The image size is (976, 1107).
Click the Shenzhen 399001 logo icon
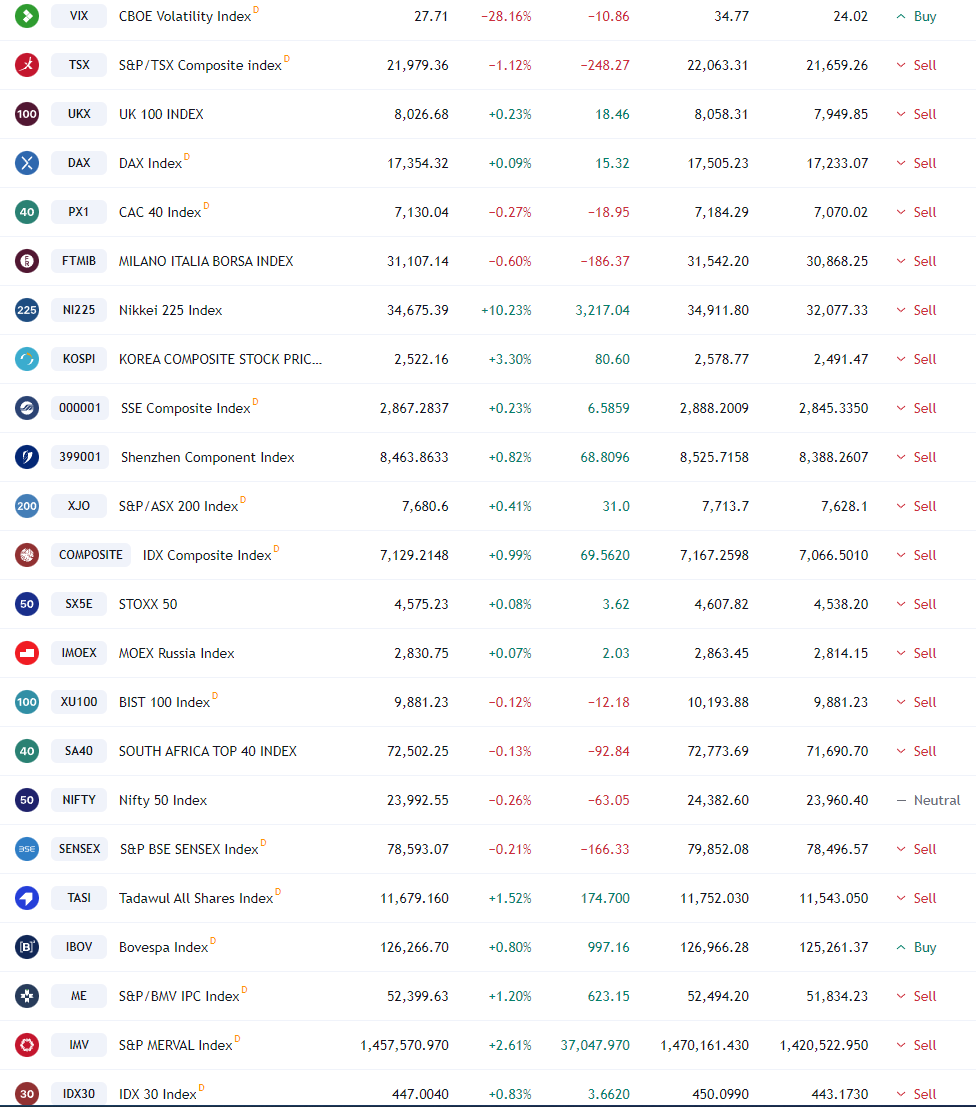(x=27, y=457)
